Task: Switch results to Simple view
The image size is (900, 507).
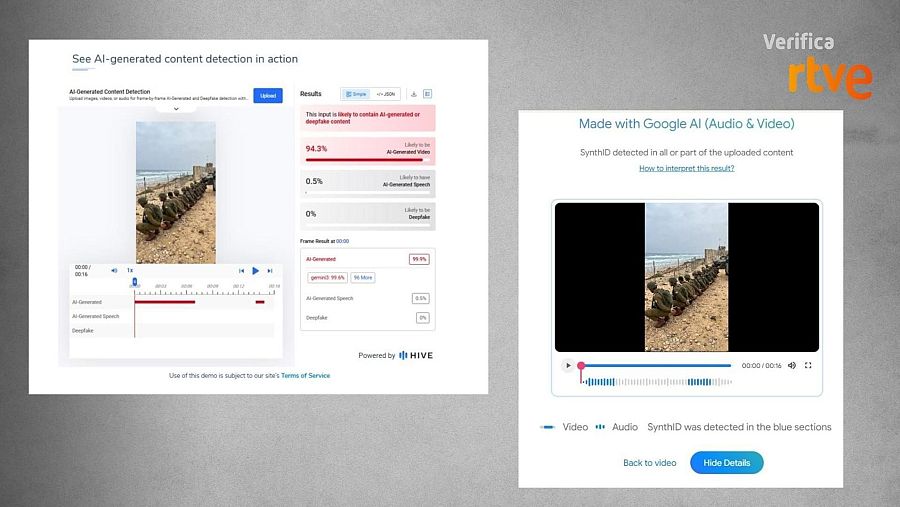Action: tap(356, 94)
